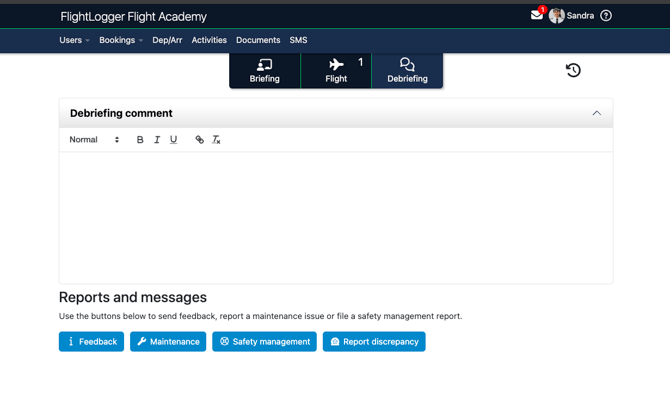Image resolution: width=670 pixels, height=394 pixels.
Task: Go to Dep/Arr page
Action: point(167,40)
